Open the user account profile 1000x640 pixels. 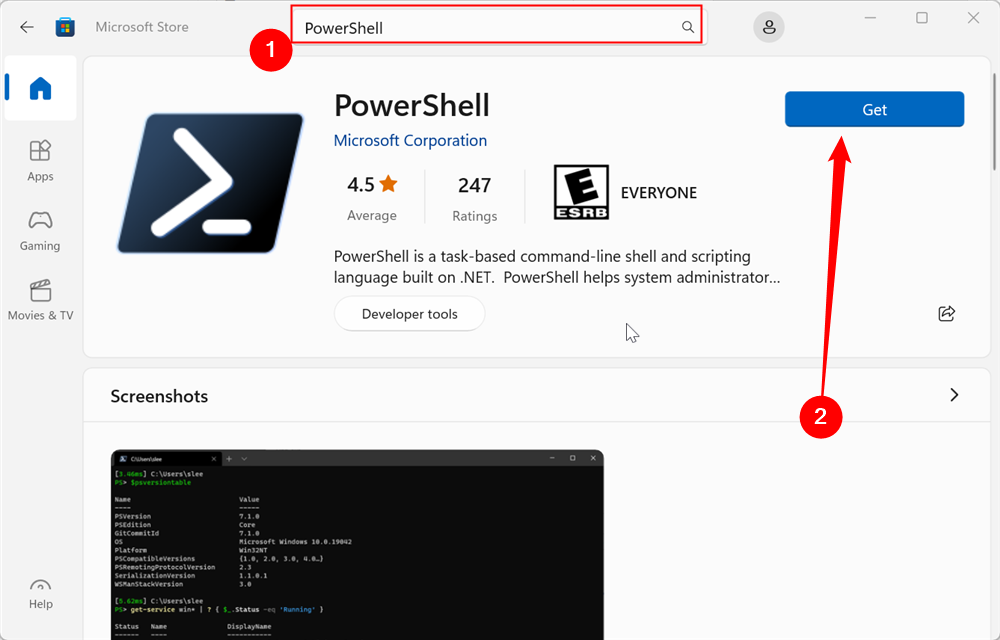768,27
